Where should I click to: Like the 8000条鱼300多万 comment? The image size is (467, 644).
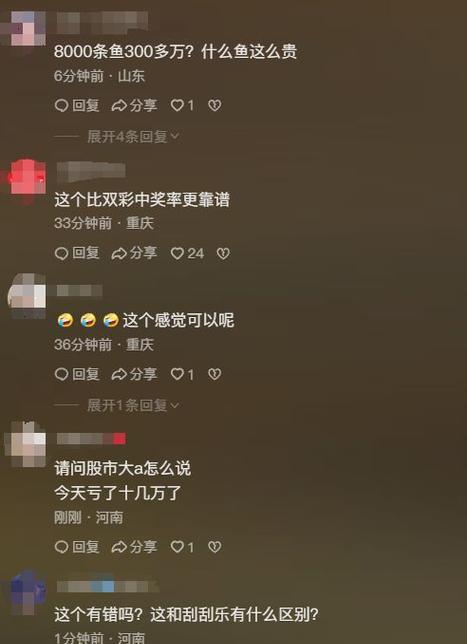182,106
